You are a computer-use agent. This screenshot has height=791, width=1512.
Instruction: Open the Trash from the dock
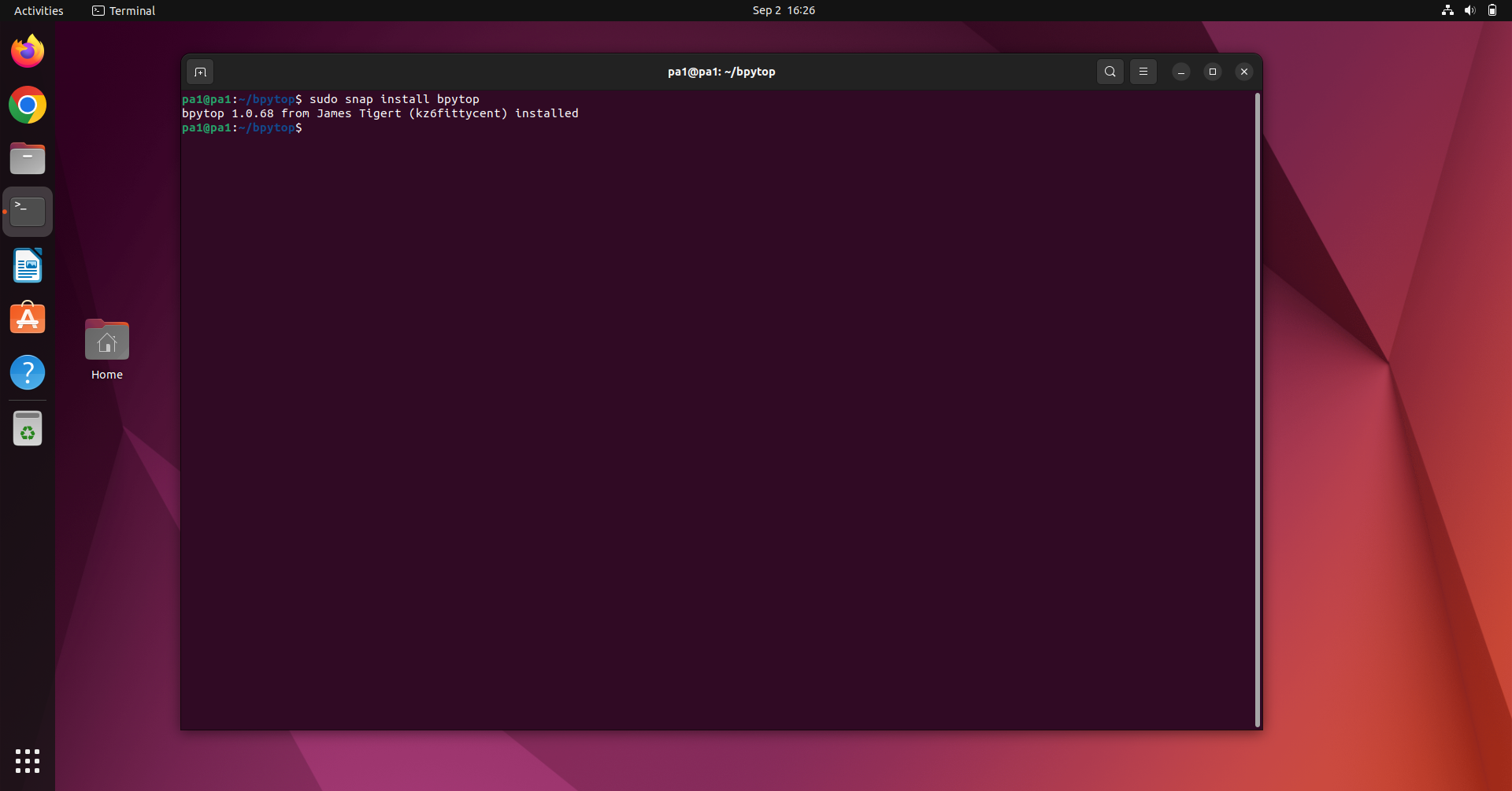(27, 428)
